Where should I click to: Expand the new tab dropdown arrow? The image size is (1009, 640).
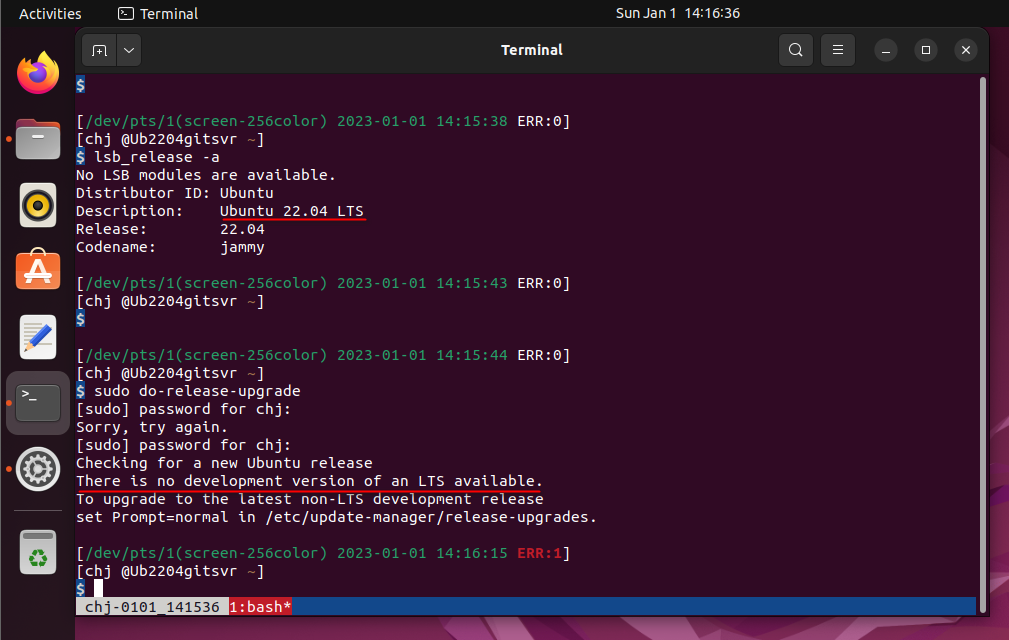click(x=130, y=50)
